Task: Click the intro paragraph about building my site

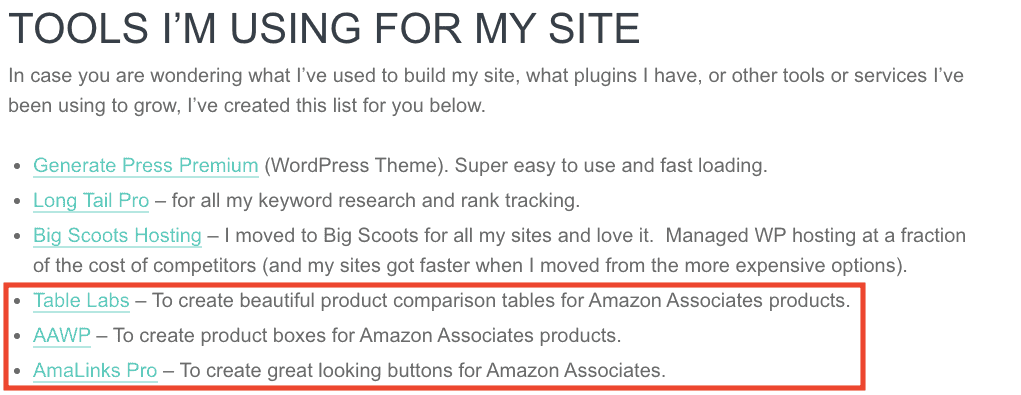Action: point(486,90)
